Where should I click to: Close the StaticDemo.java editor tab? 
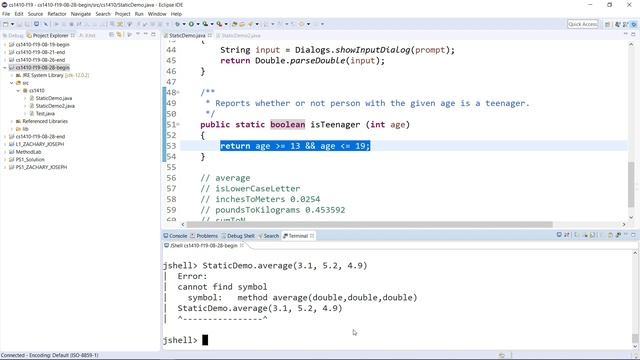pos(210,36)
